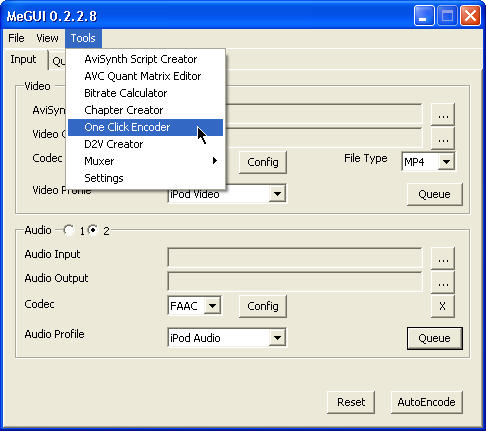
Task: Open the audio Codec dropdown showing FAAC
Action: pyautogui.click(x=212, y=306)
